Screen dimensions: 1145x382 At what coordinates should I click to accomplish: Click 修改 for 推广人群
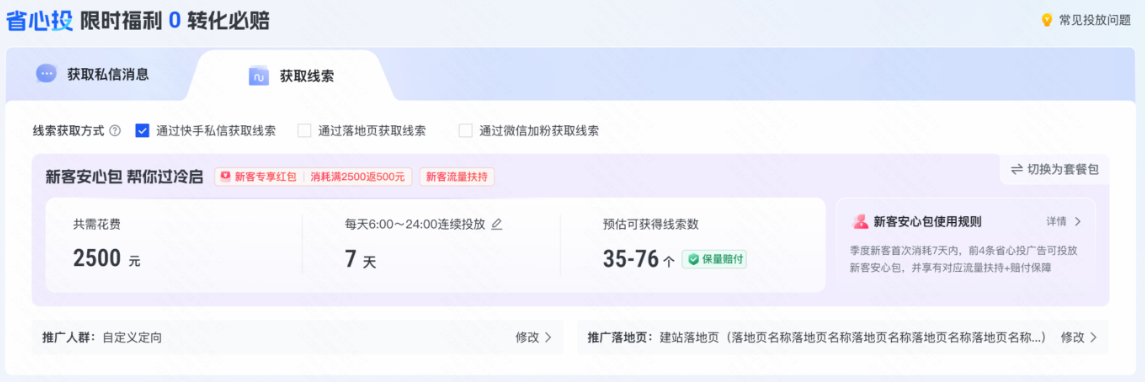pyautogui.click(x=526, y=337)
